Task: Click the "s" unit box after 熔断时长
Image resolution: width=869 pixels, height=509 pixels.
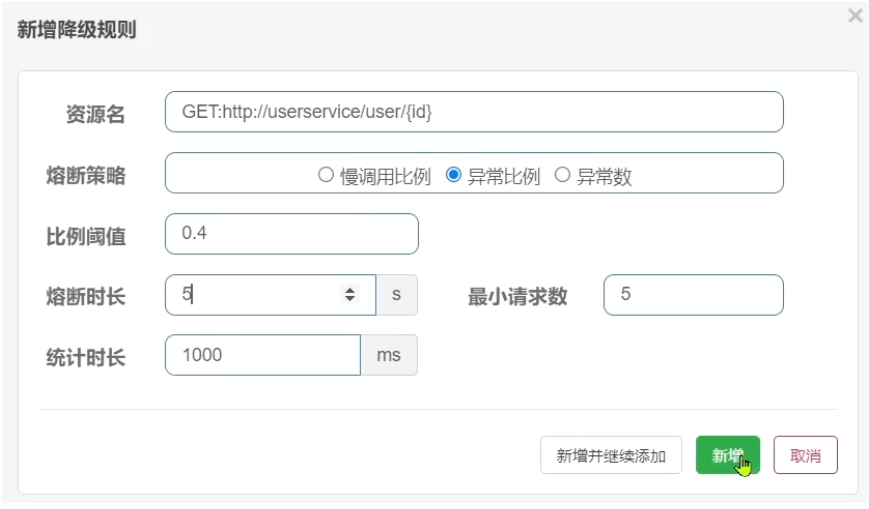Action: coord(397,295)
